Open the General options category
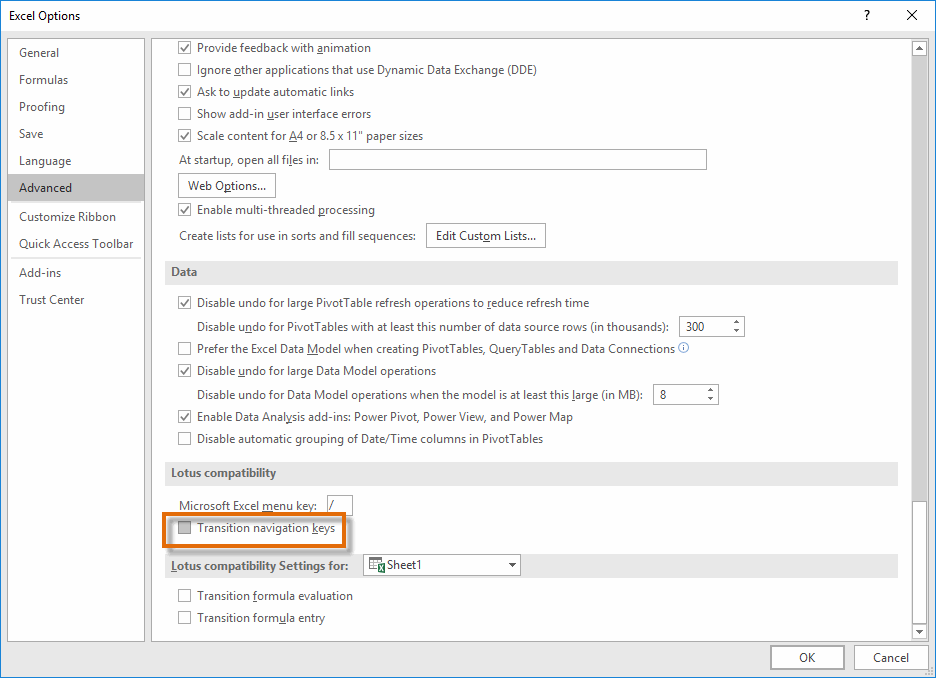This screenshot has width=936, height=678. [x=76, y=53]
